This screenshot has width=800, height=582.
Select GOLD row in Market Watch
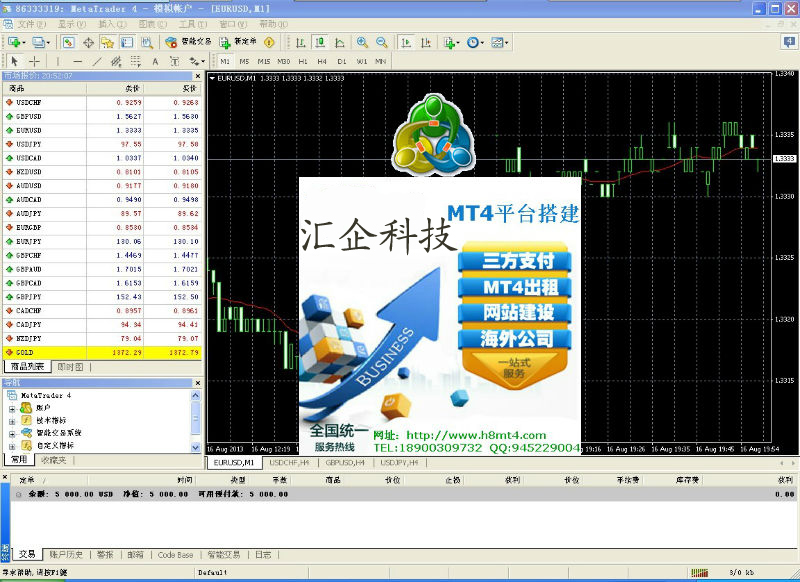(x=102, y=352)
